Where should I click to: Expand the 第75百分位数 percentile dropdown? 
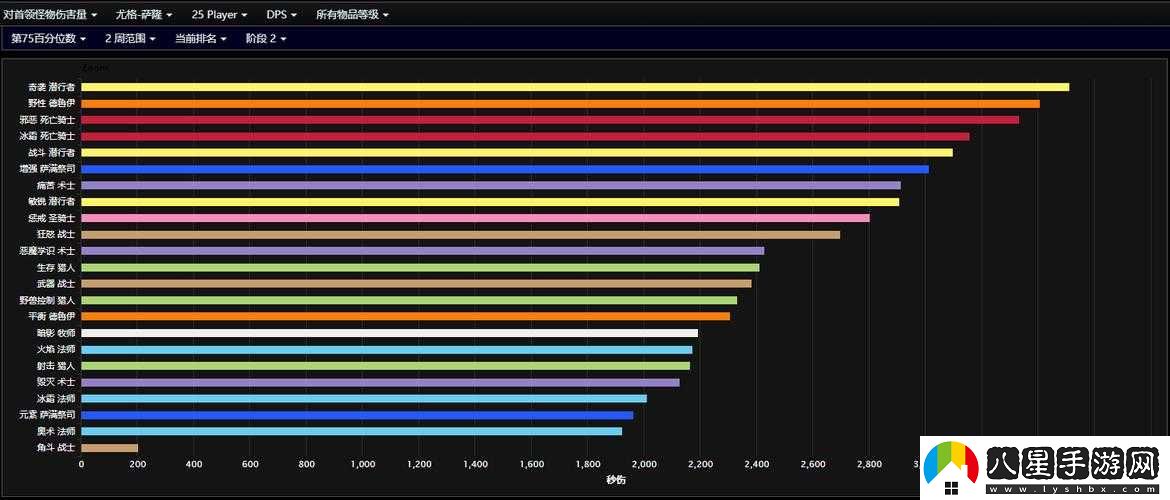(48, 38)
